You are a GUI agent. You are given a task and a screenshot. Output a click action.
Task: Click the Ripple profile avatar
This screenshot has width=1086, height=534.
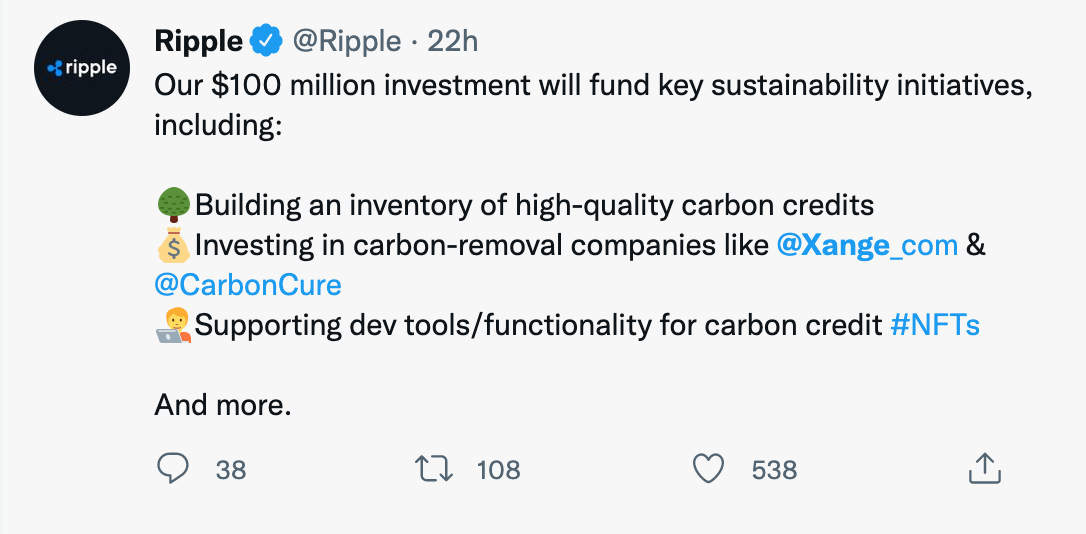[83, 68]
